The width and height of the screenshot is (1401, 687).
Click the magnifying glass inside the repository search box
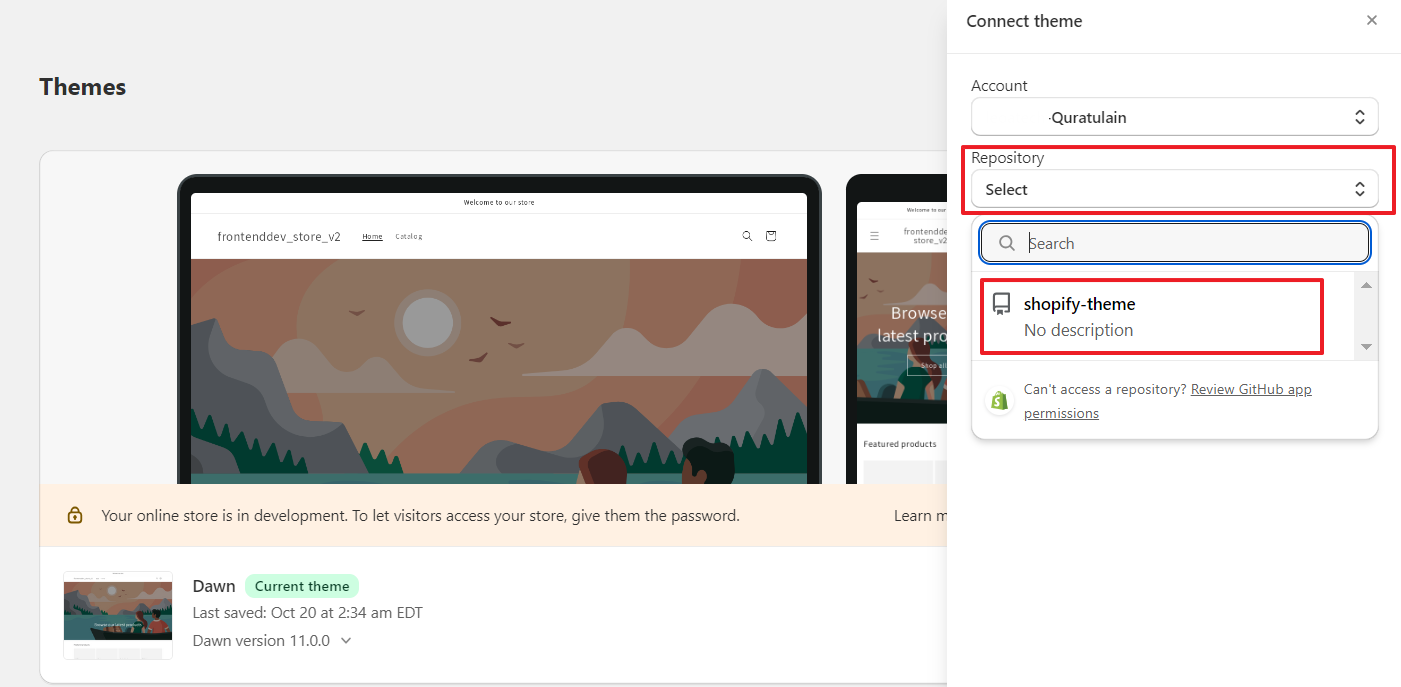point(1006,242)
